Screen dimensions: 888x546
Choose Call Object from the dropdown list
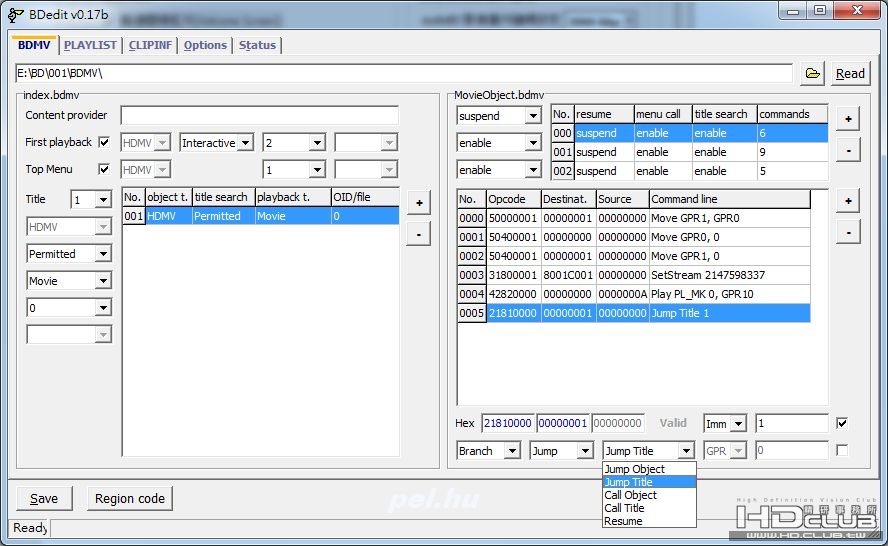[x=649, y=495]
